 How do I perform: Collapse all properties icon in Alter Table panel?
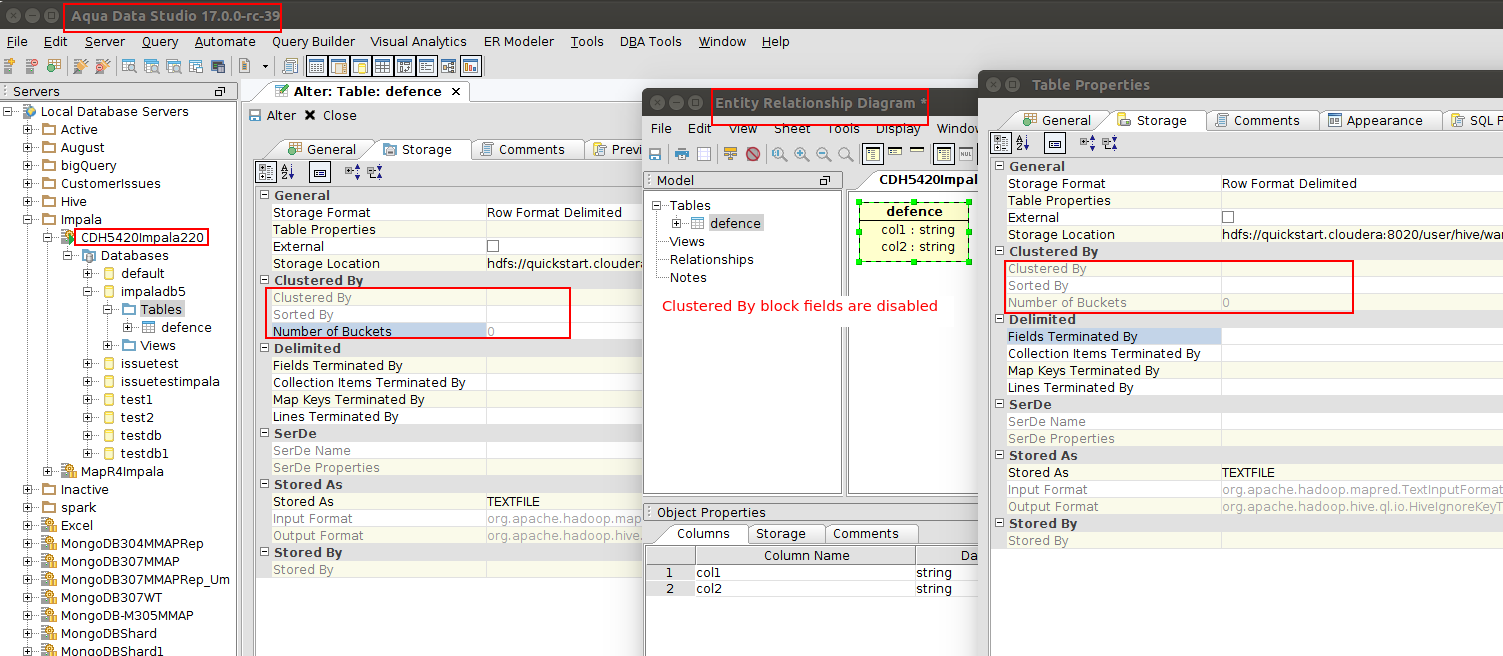[x=374, y=172]
